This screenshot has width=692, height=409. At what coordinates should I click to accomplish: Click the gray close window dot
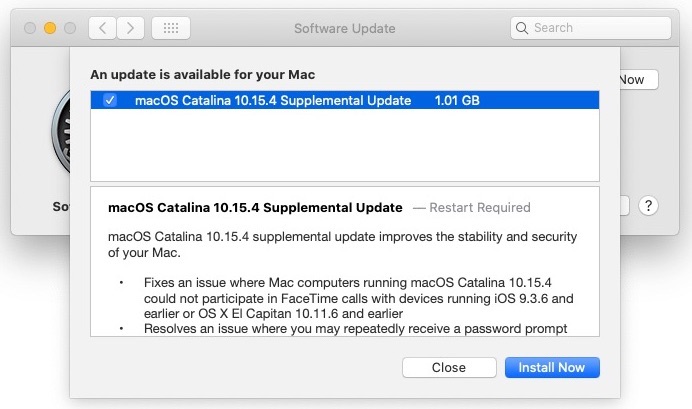pos(30,28)
